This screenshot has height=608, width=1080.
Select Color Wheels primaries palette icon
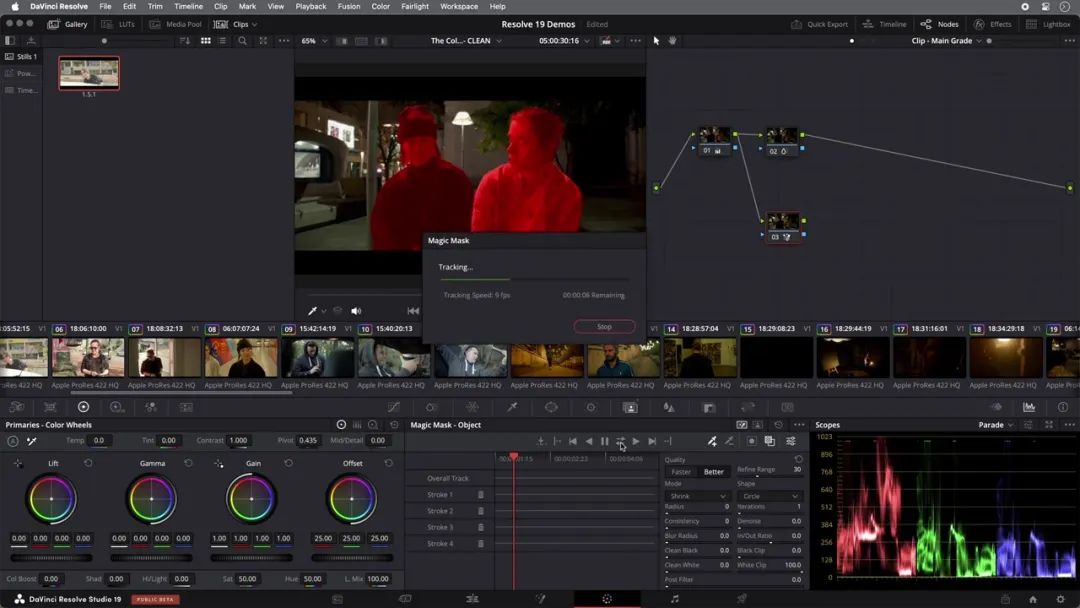coord(83,408)
